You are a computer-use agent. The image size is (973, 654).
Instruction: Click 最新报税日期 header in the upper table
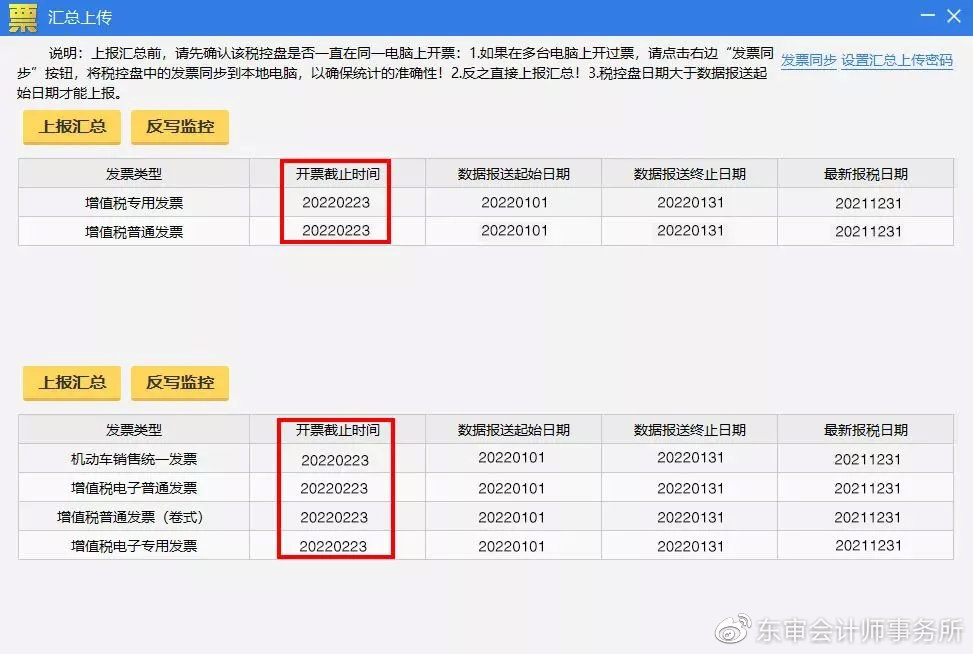point(866,174)
